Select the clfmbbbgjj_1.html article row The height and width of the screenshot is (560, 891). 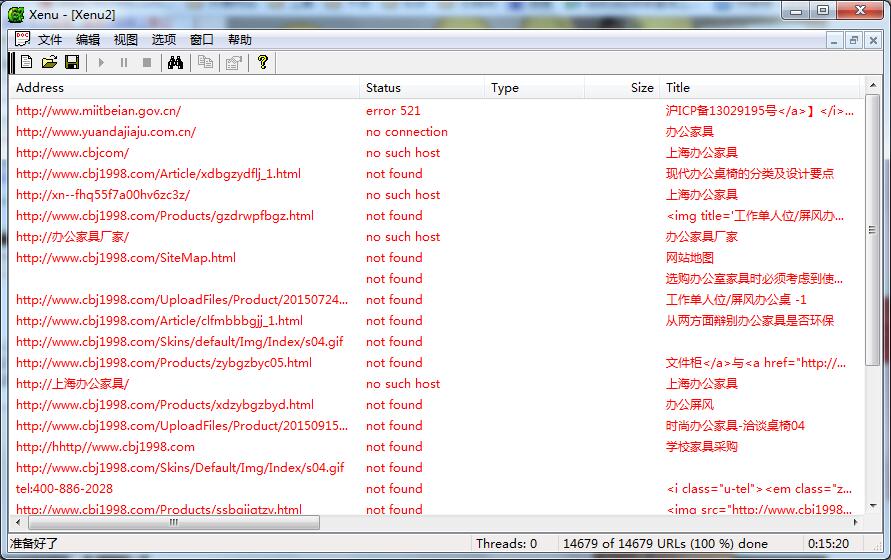pyautogui.click(x=435, y=321)
